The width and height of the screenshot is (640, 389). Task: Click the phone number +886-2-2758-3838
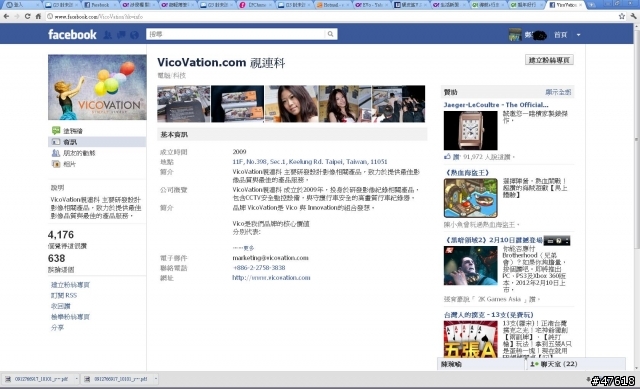pyautogui.click(x=259, y=268)
